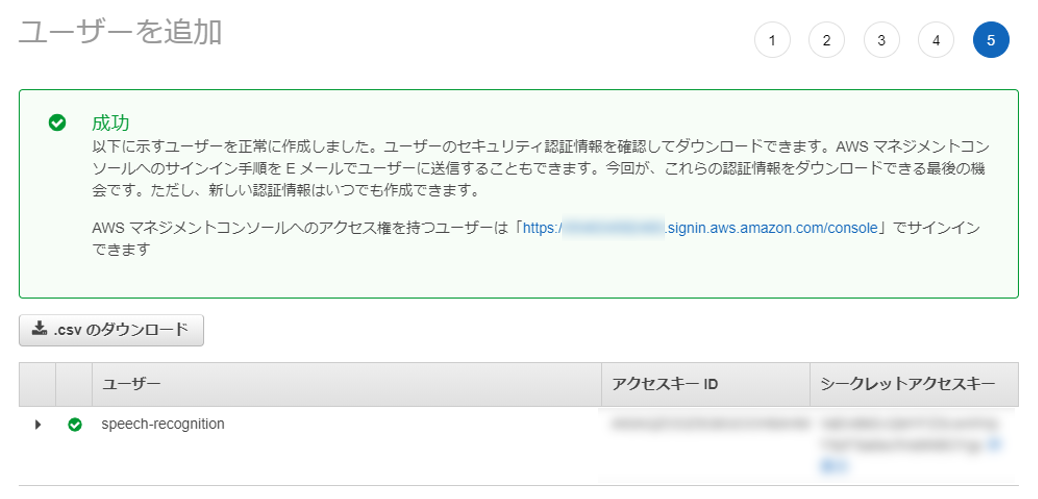
Task: Click the blurred link below the secret key
Action: click(832, 463)
